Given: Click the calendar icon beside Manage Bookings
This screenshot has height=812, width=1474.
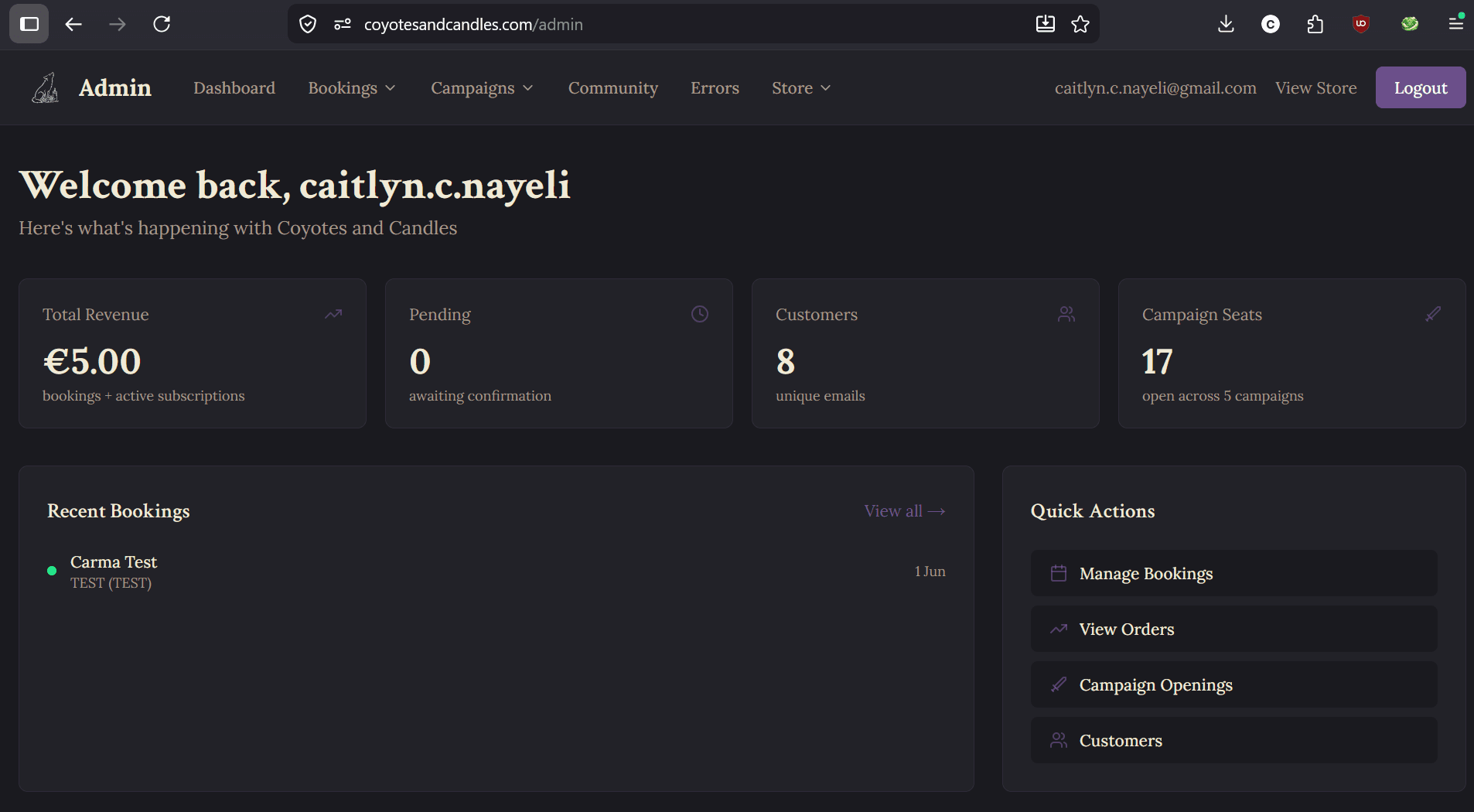Looking at the screenshot, I should pos(1059,573).
